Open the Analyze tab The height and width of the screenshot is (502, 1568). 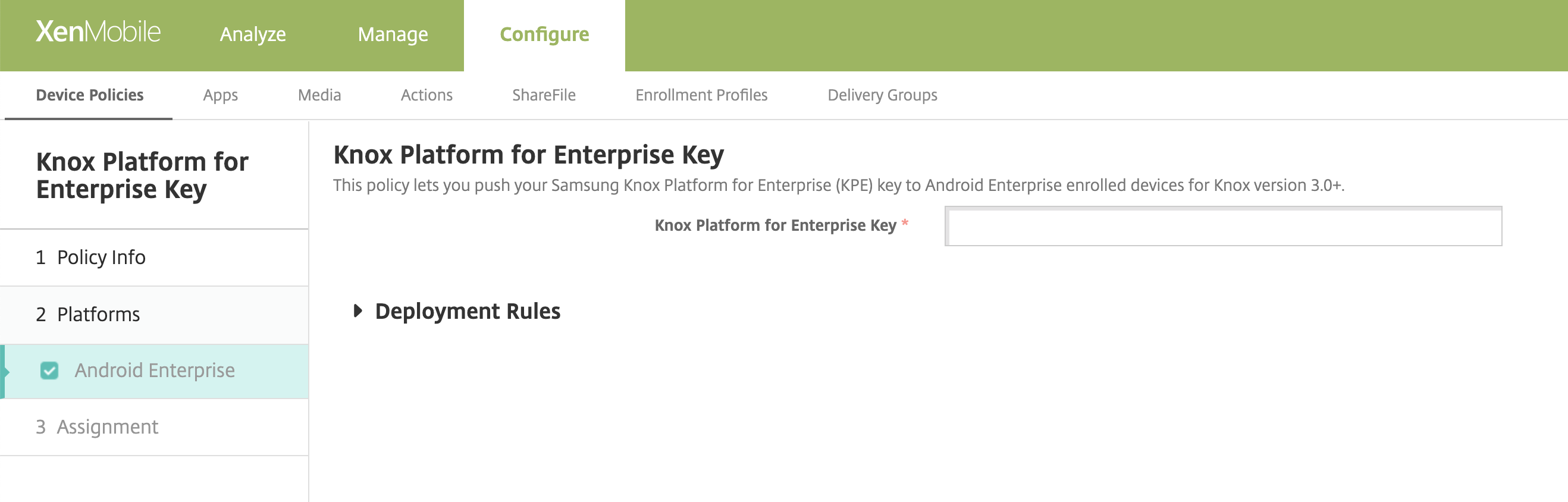coord(253,34)
